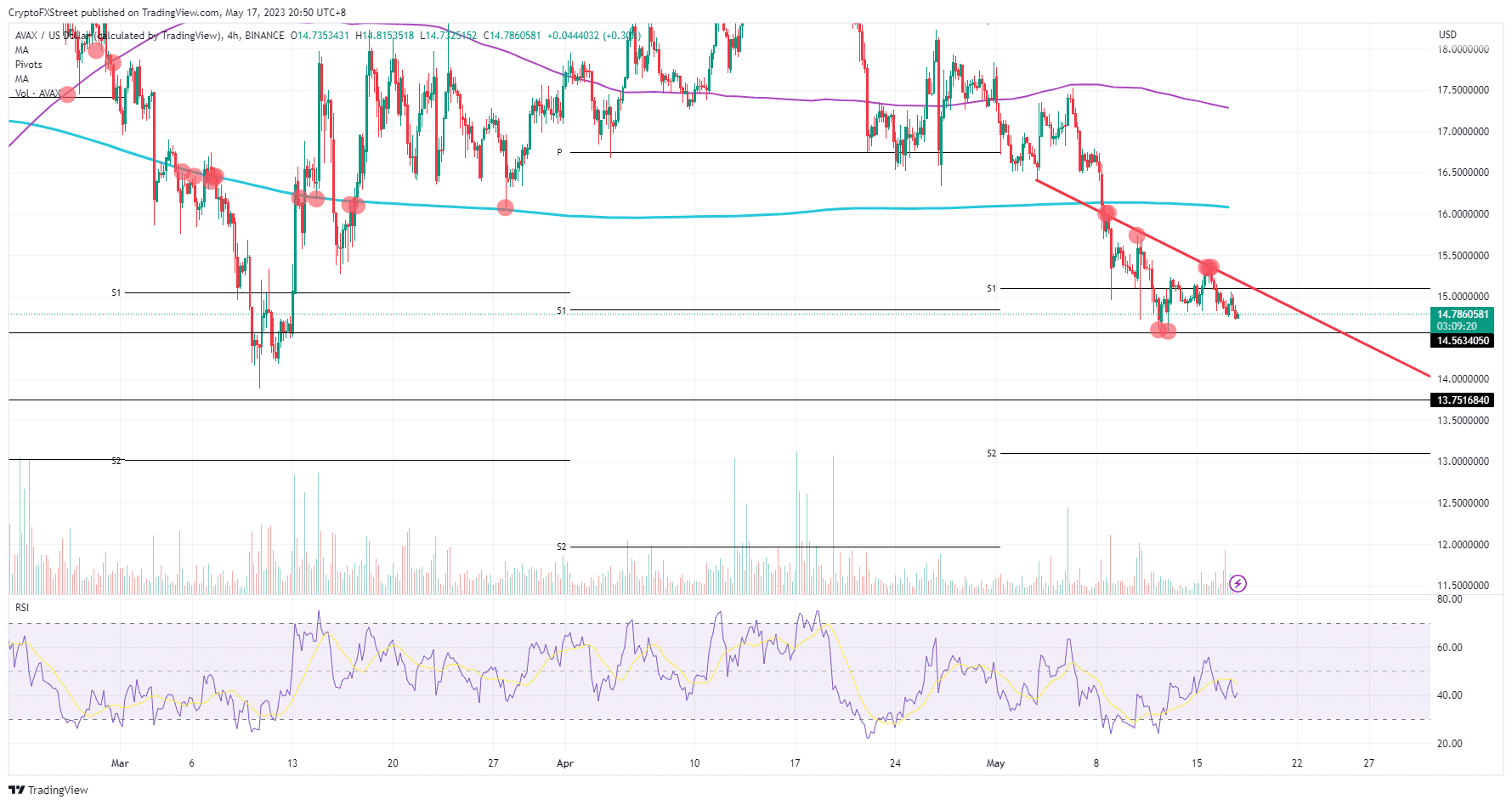
Task: Click the MA legend label just below Pivots
Action: (x=22, y=79)
